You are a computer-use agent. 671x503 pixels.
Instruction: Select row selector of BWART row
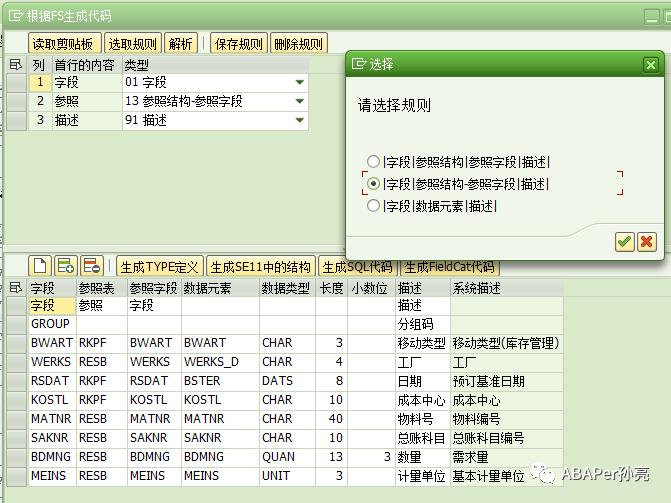(x=17, y=343)
